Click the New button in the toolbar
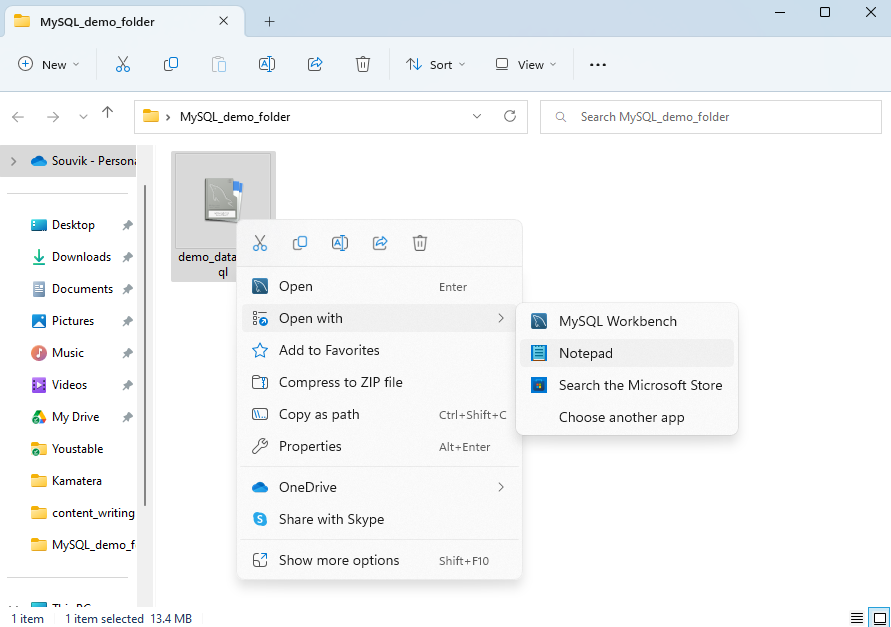Image resolution: width=891 pixels, height=627 pixels. click(x=47, y=64)
